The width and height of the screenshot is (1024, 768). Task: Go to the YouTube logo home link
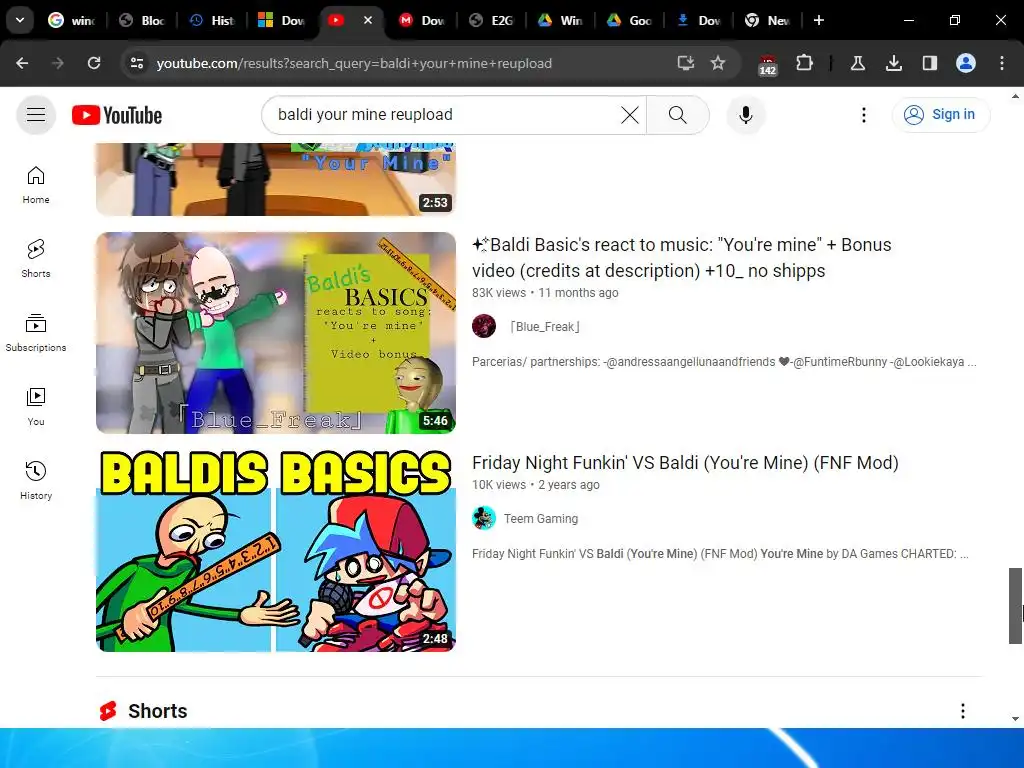click(x=117, y=115)
